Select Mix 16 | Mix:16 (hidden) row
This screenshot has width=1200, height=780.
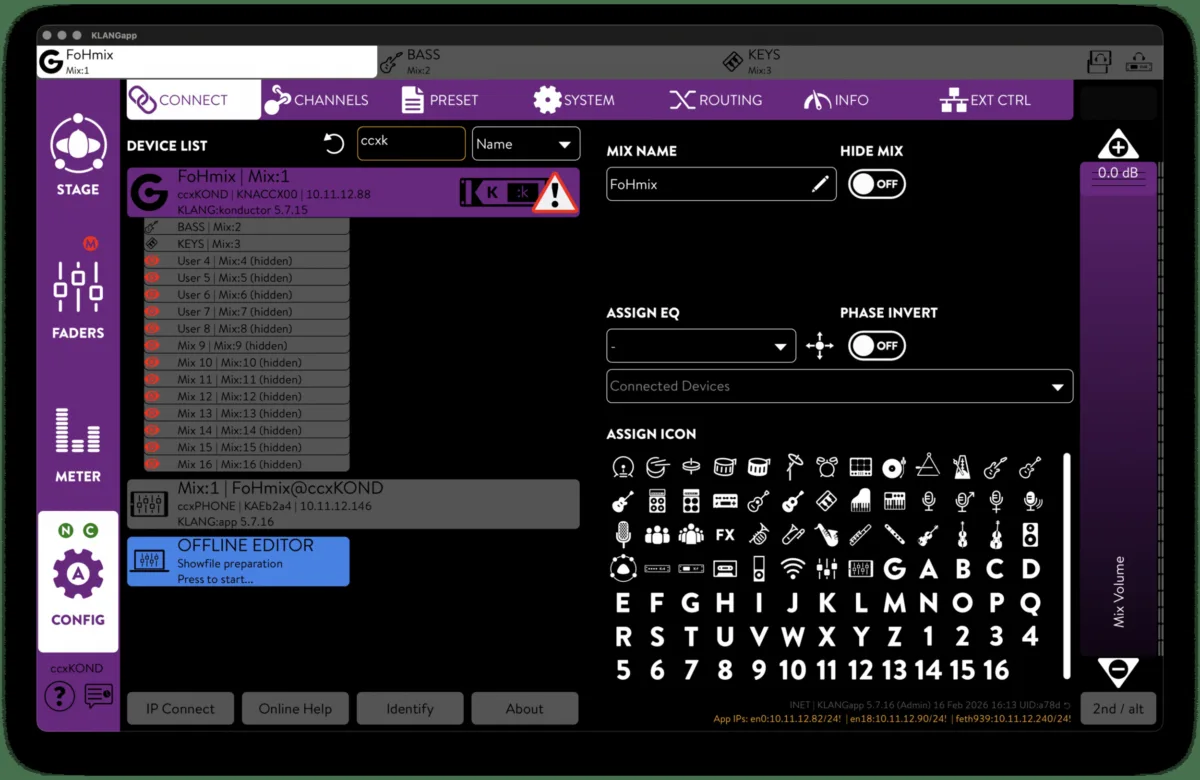[x=246, y=464]
